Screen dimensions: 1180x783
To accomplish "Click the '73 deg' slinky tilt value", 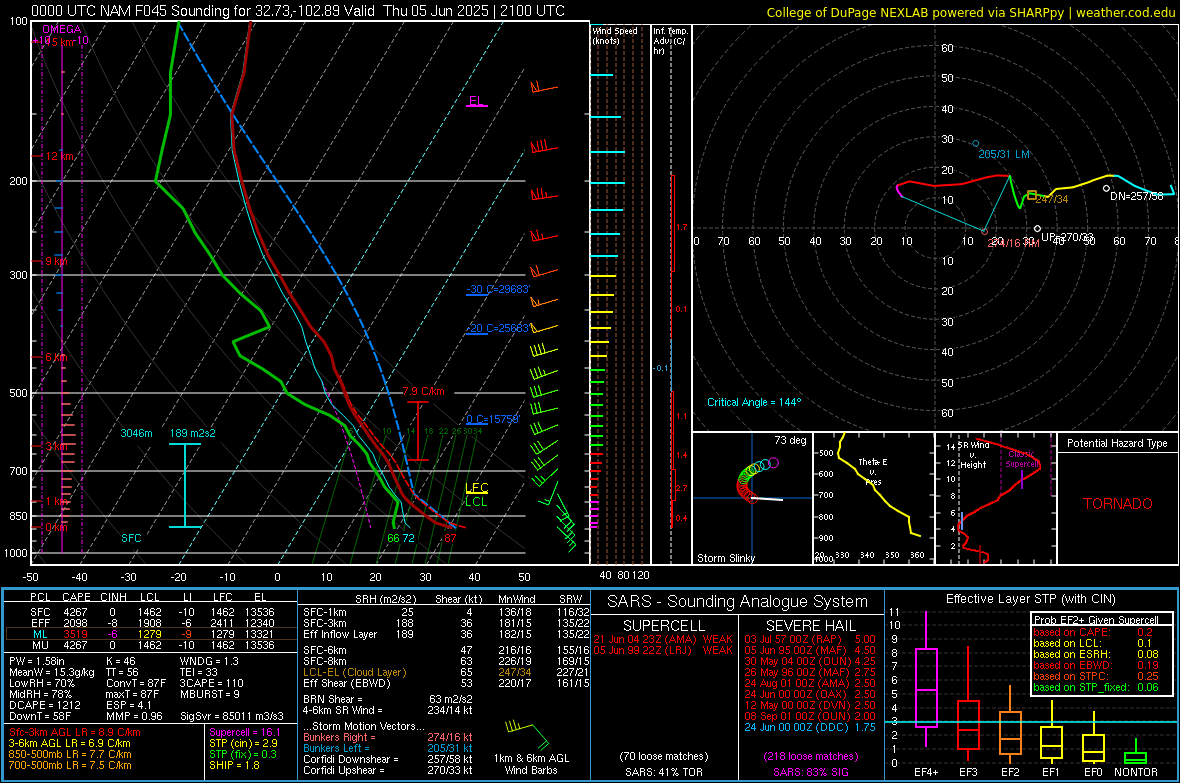I will [x=790, y=440].
